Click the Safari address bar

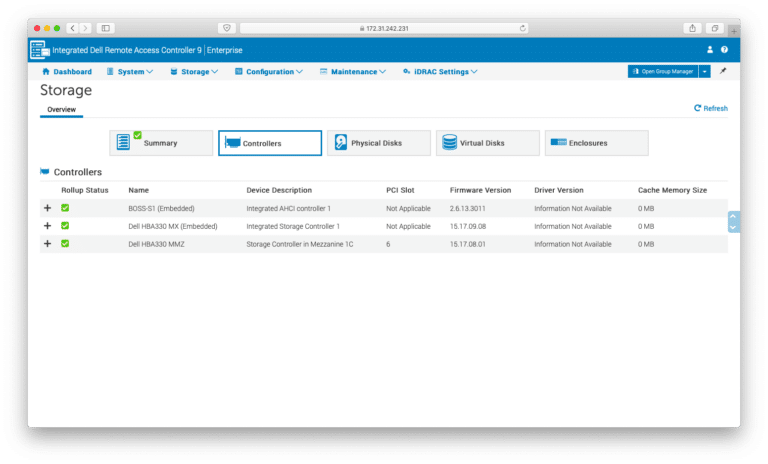click(384, 28)
